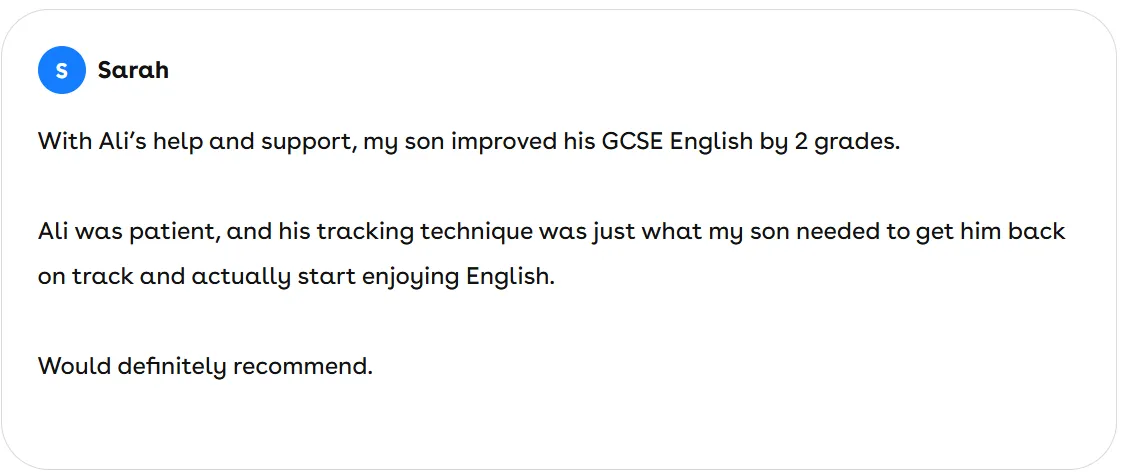This screenshot has height=476, width=1122.
Task: Click Sarah's blue avatar circle
Action: (x=62, y=70)
